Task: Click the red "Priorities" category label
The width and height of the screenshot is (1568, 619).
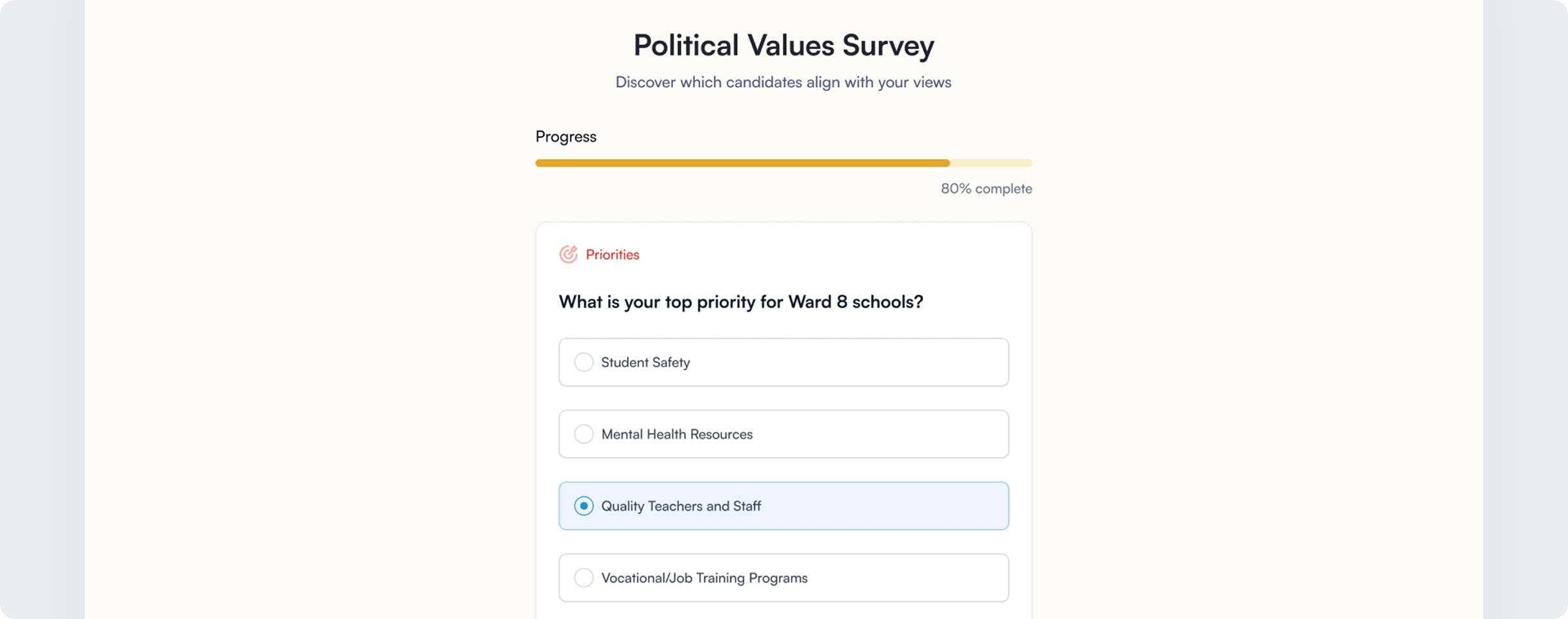Action: click(612, 255)
